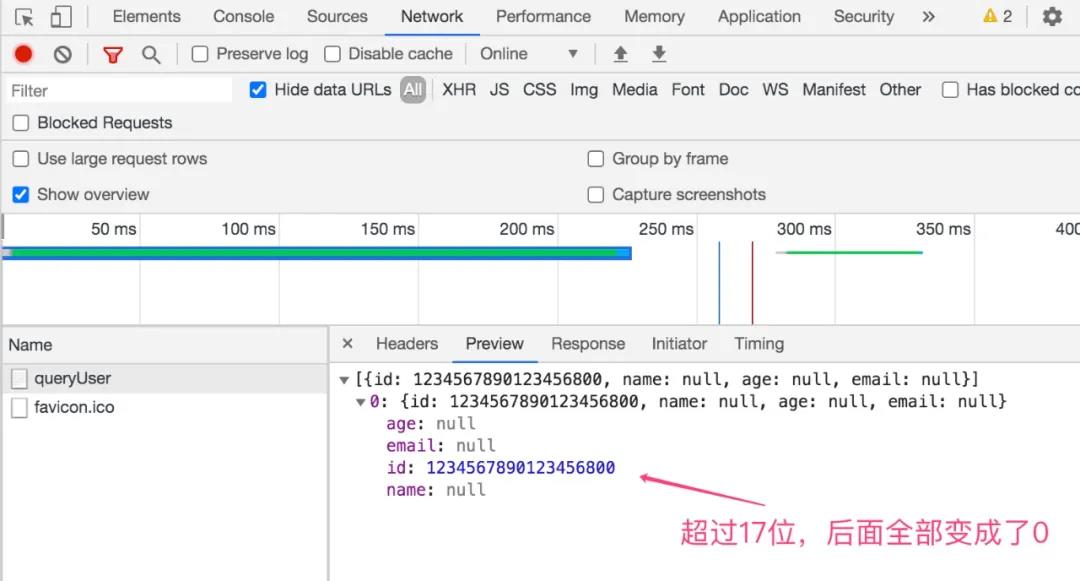Image resolution: width=1080 pixels, height=581 pixels.
Task: Switch to the Response tab
Action: (x=588, y=343)
